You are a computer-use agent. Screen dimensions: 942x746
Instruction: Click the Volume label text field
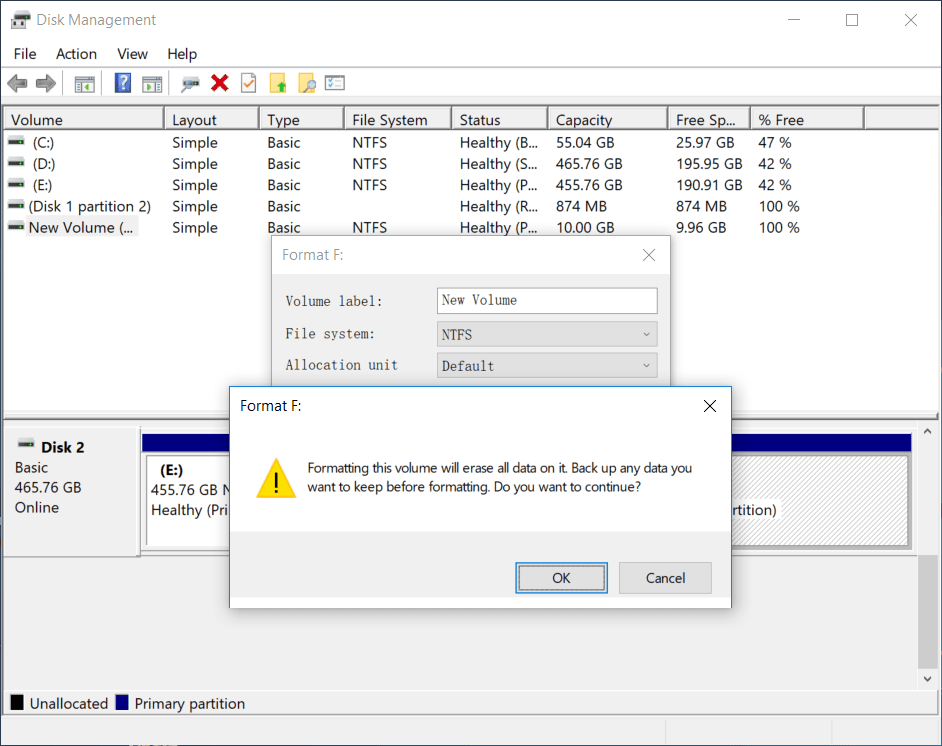tap(547, 300)
